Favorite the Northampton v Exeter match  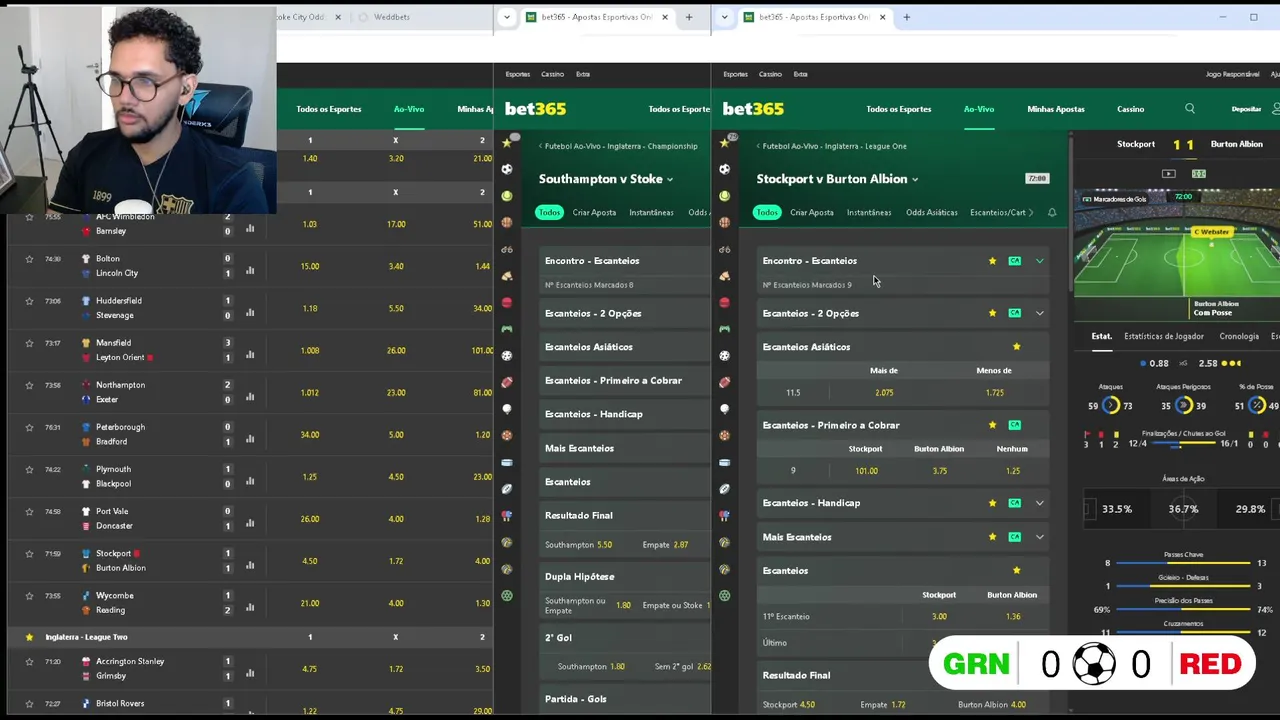point(29,385)
